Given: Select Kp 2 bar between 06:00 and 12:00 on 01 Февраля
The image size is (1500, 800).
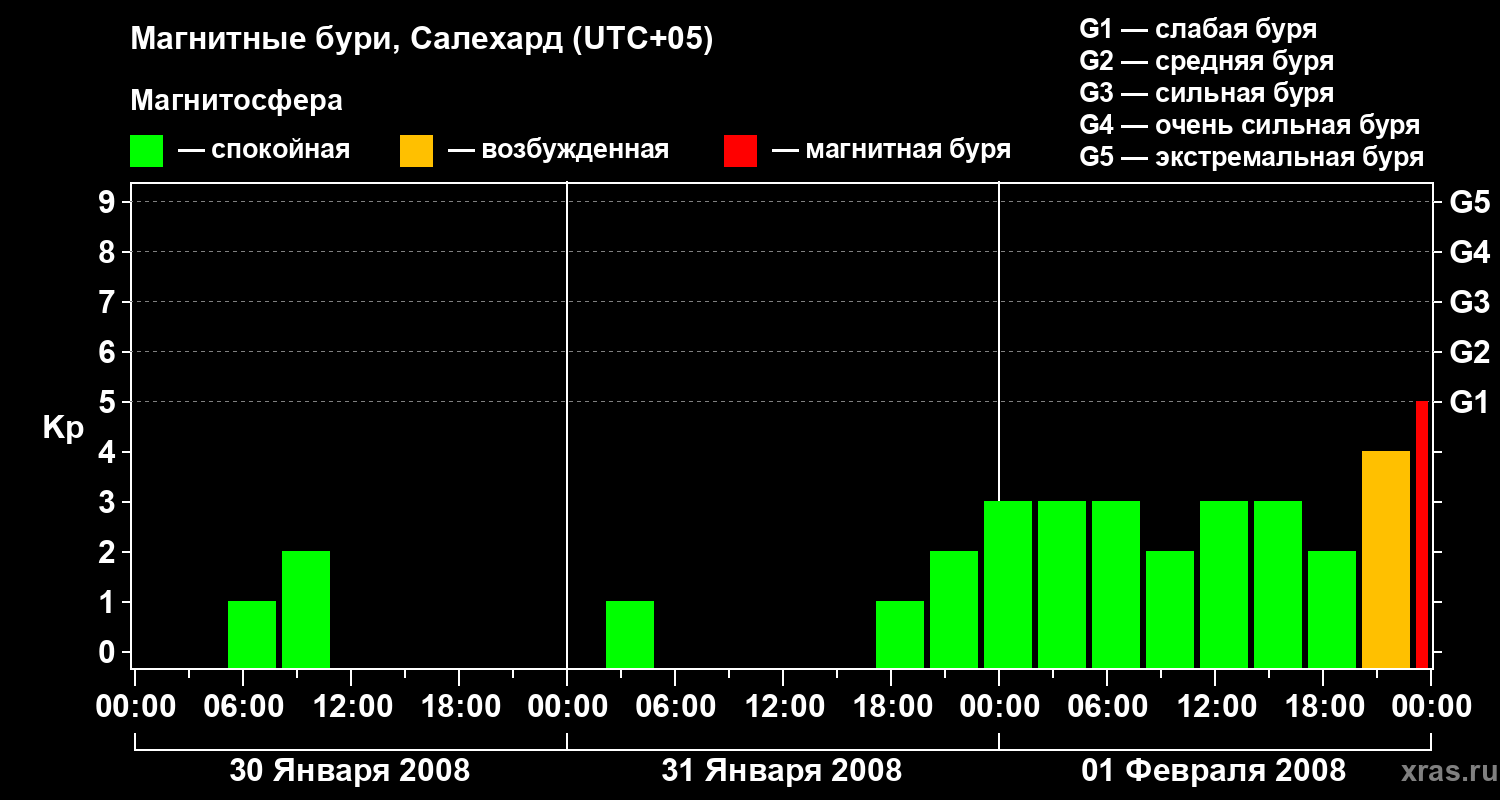Looking at the screenshot, I should (1170, 609).
